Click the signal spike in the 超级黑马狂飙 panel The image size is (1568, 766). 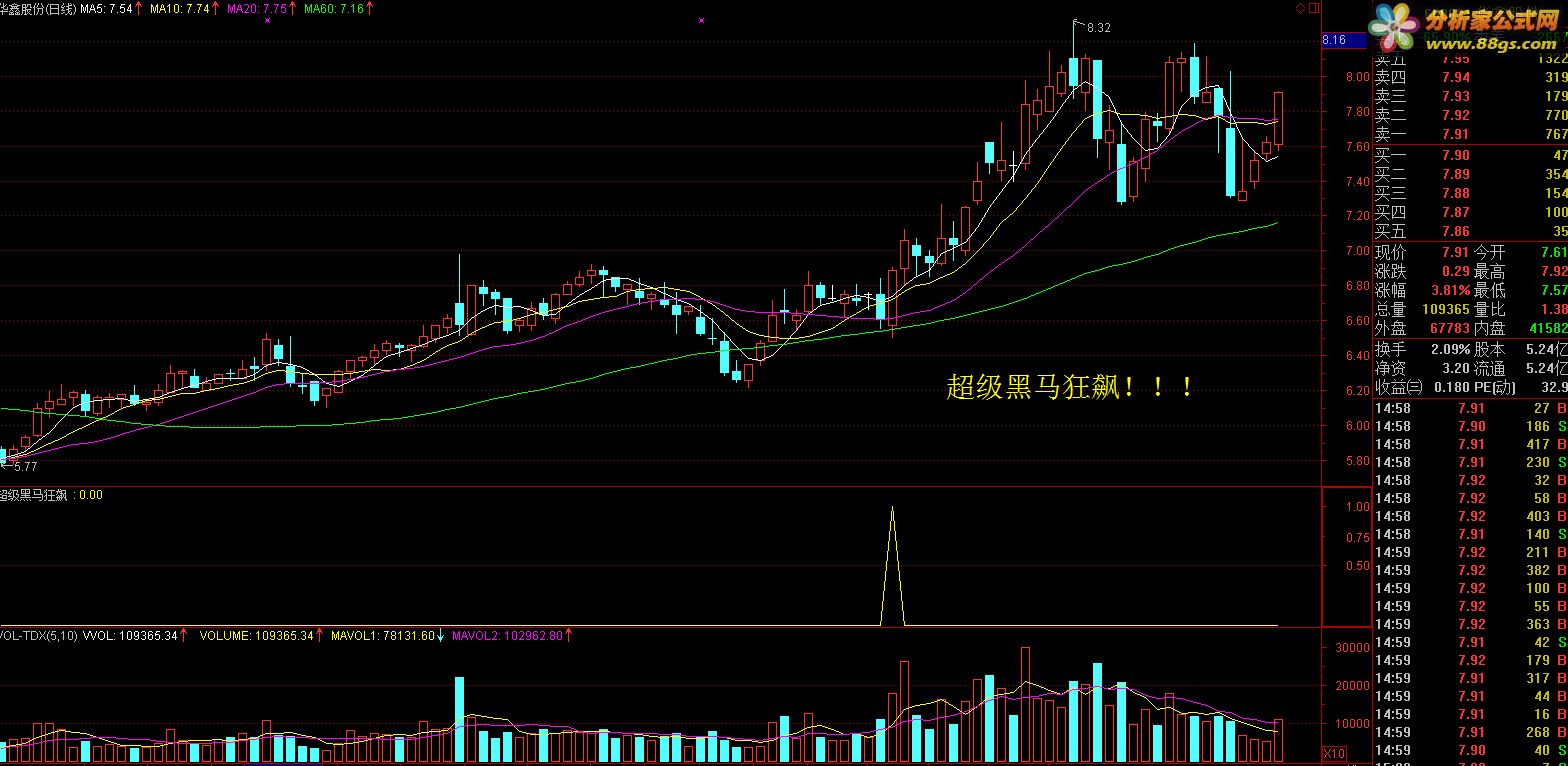[x=892, y=566]
